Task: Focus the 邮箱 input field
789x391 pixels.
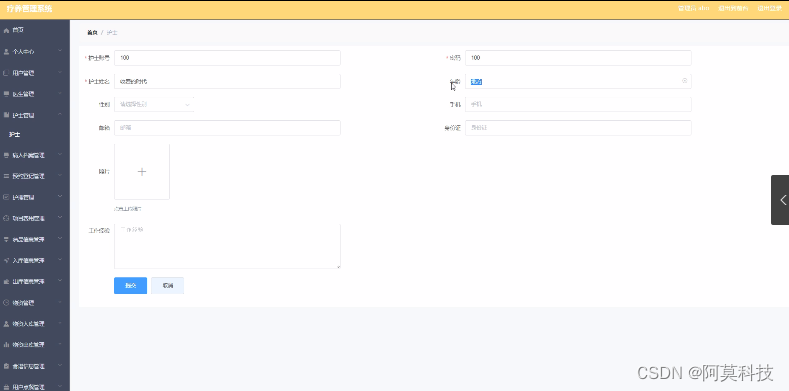Action: click(x=227, y=128)
